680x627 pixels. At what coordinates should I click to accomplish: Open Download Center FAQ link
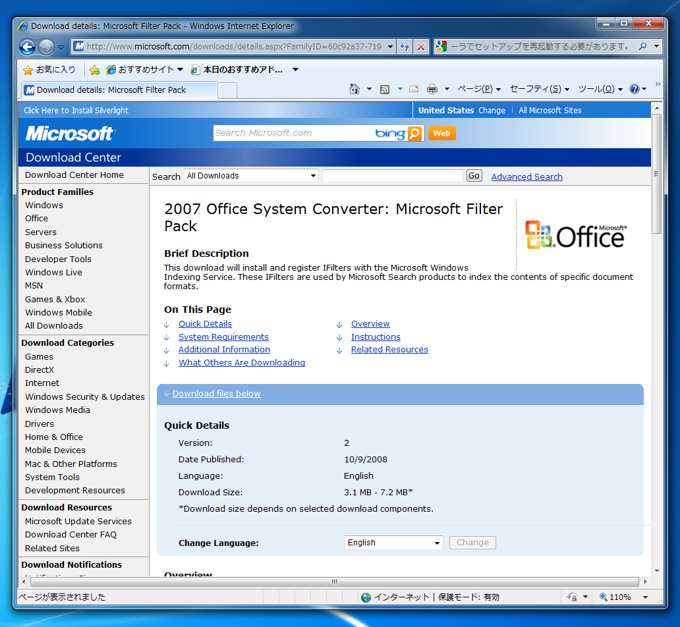[71, 534]
